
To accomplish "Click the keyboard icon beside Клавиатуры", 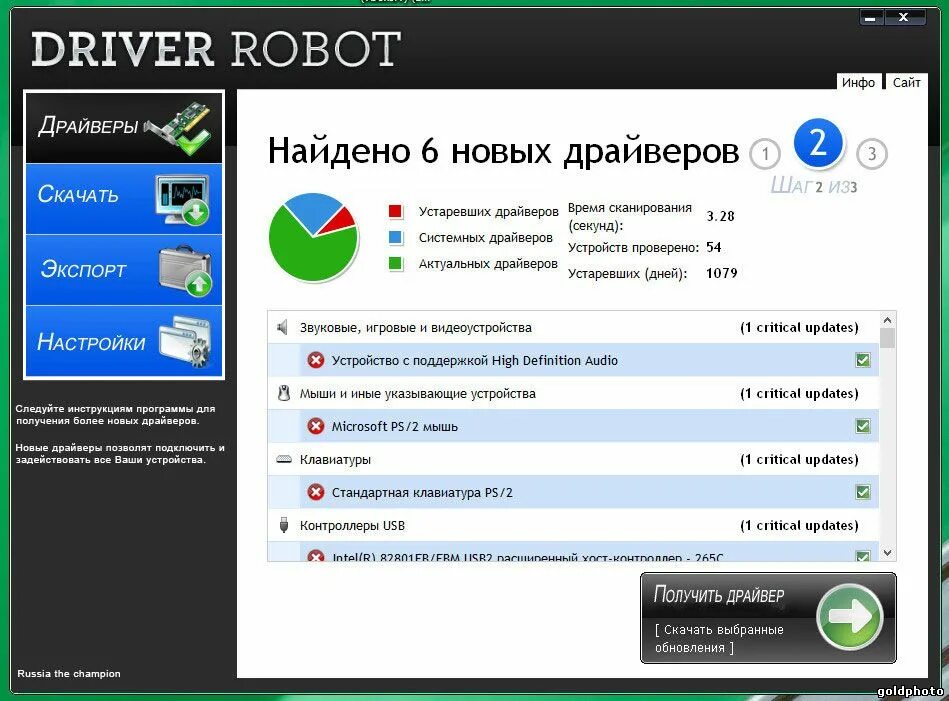I will click(x=284, y=459).
